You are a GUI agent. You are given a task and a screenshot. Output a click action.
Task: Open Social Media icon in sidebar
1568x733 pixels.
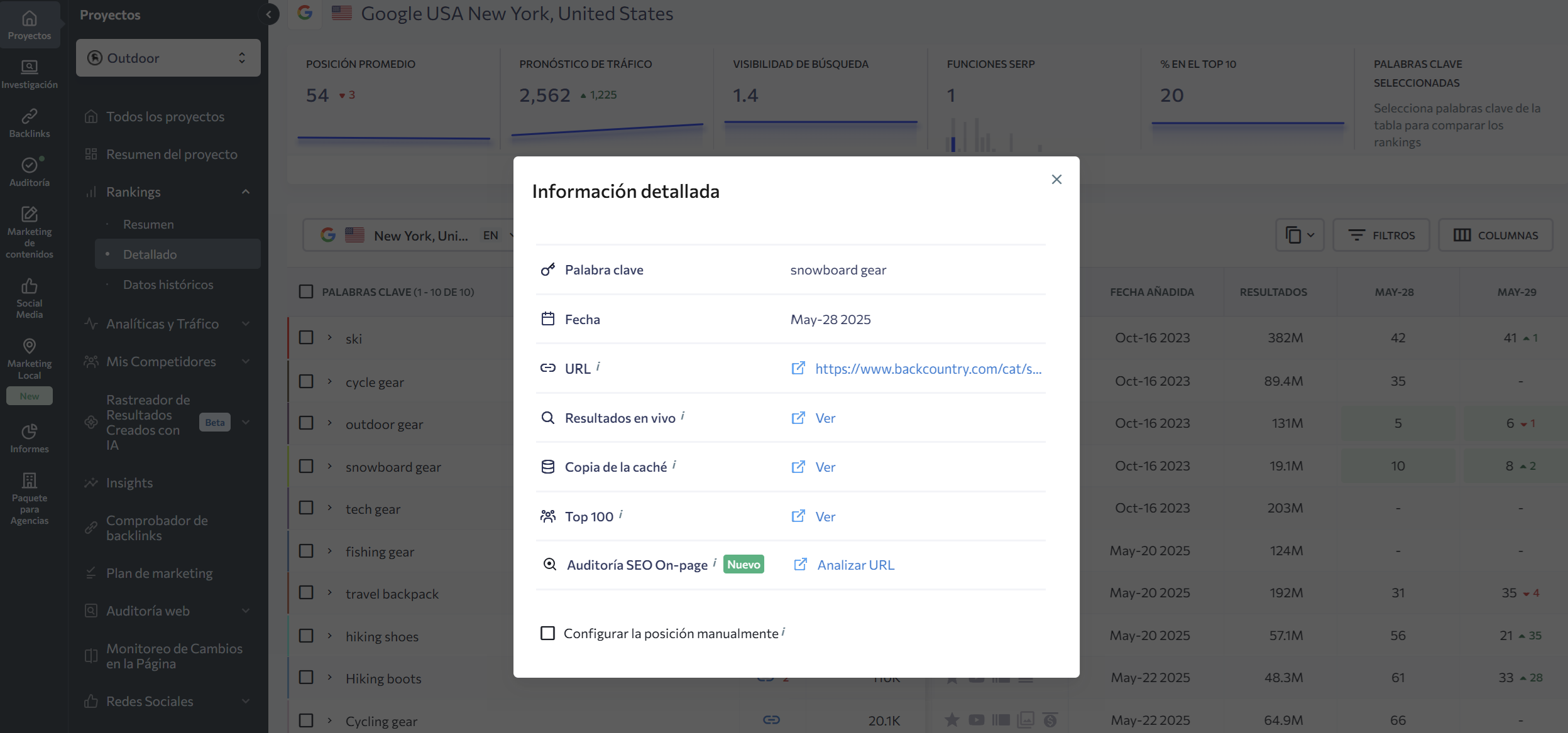pyautogui.click(x=29, y=298)
